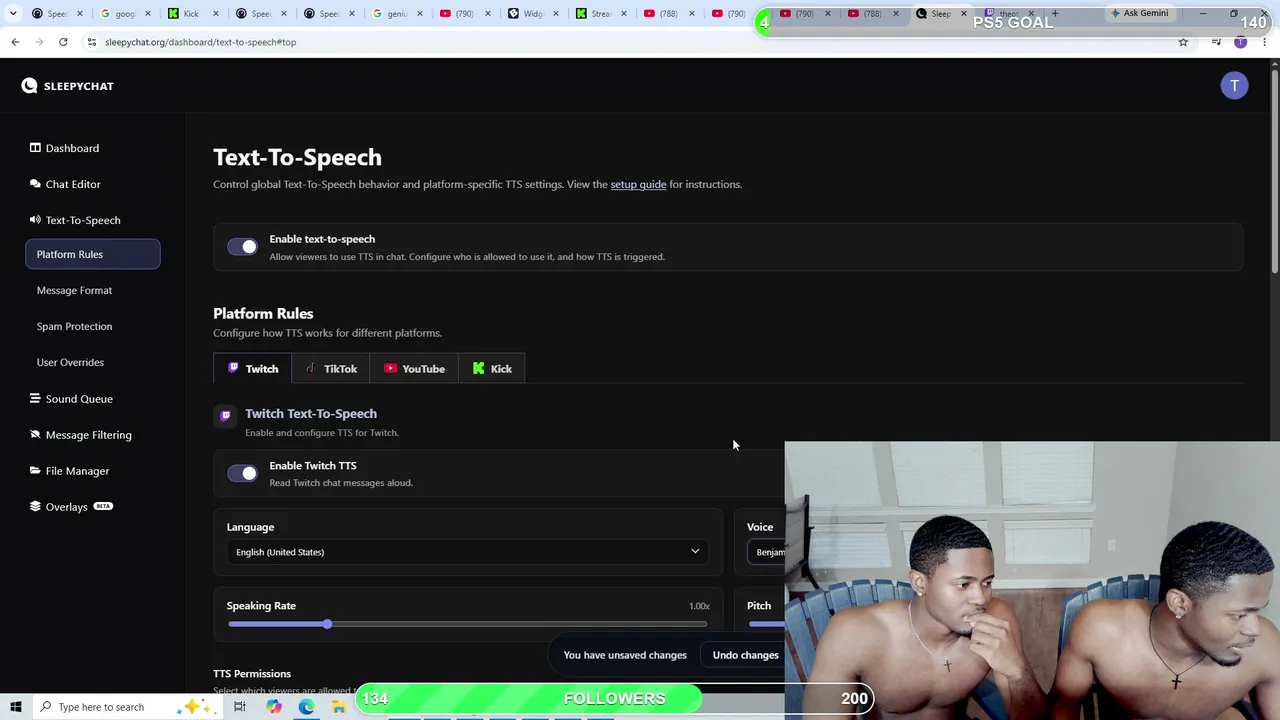1280x720 pixels.
Task: Open Platform Rules submenu item
Action: pos(92,254)
